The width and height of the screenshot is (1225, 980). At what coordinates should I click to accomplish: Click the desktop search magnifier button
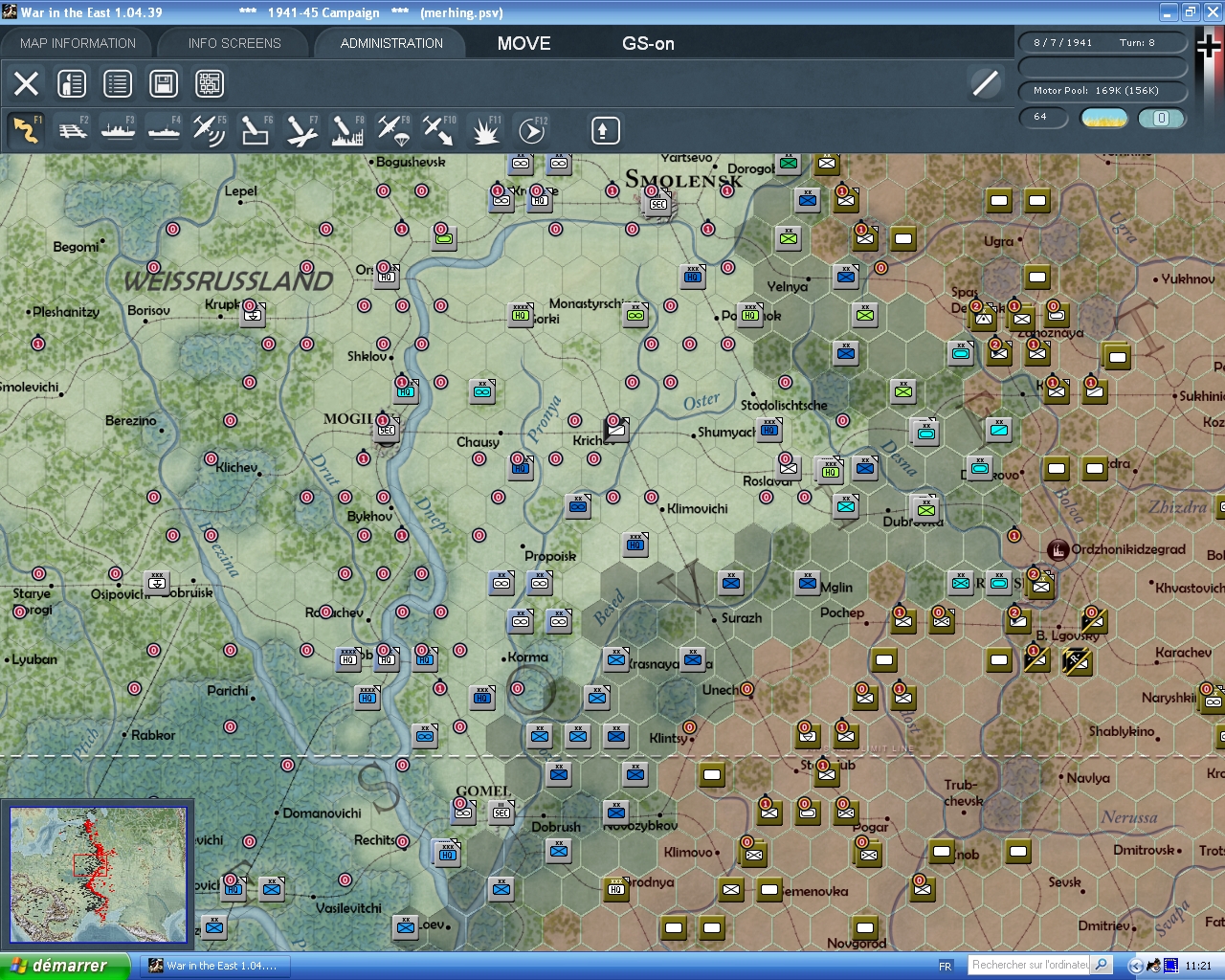point(1102,965)
